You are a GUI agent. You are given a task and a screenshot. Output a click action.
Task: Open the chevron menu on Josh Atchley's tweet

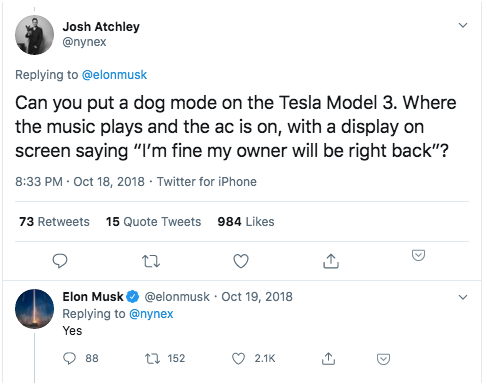[463, 25]
